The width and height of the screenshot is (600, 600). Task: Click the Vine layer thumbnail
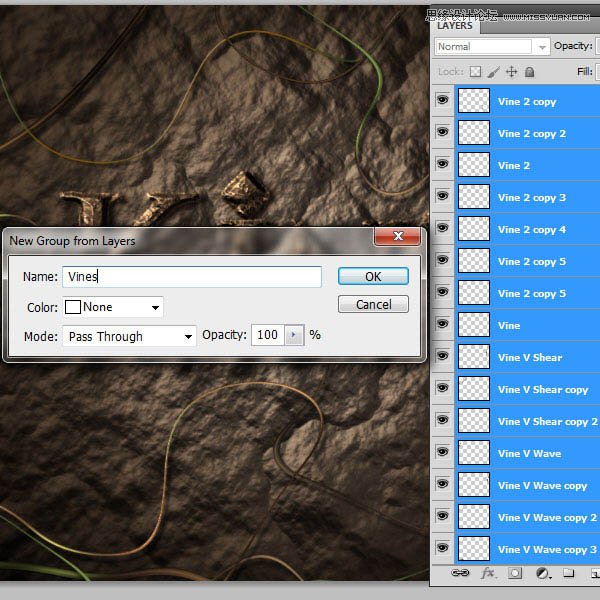tap(474, 325)
